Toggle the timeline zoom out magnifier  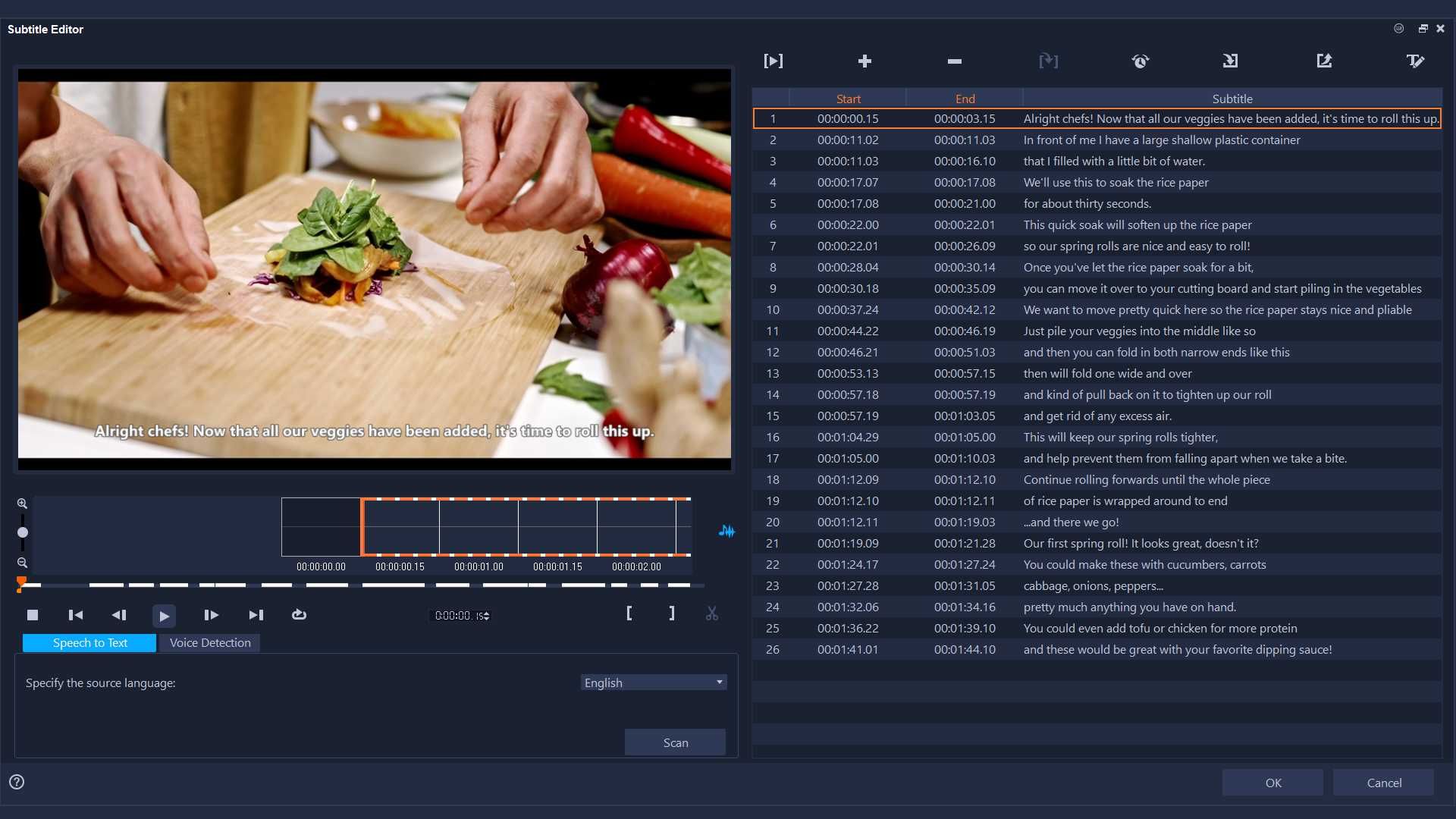22,563
